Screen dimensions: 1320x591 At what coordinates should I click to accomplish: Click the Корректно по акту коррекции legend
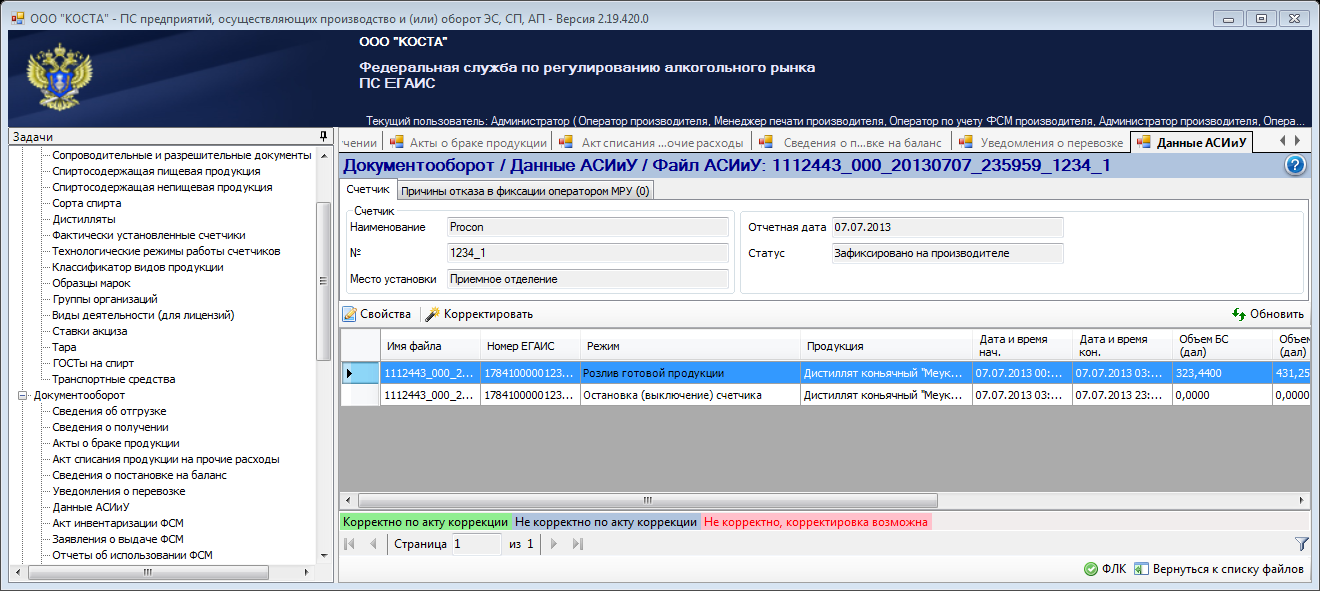click(x=426, y=522)
